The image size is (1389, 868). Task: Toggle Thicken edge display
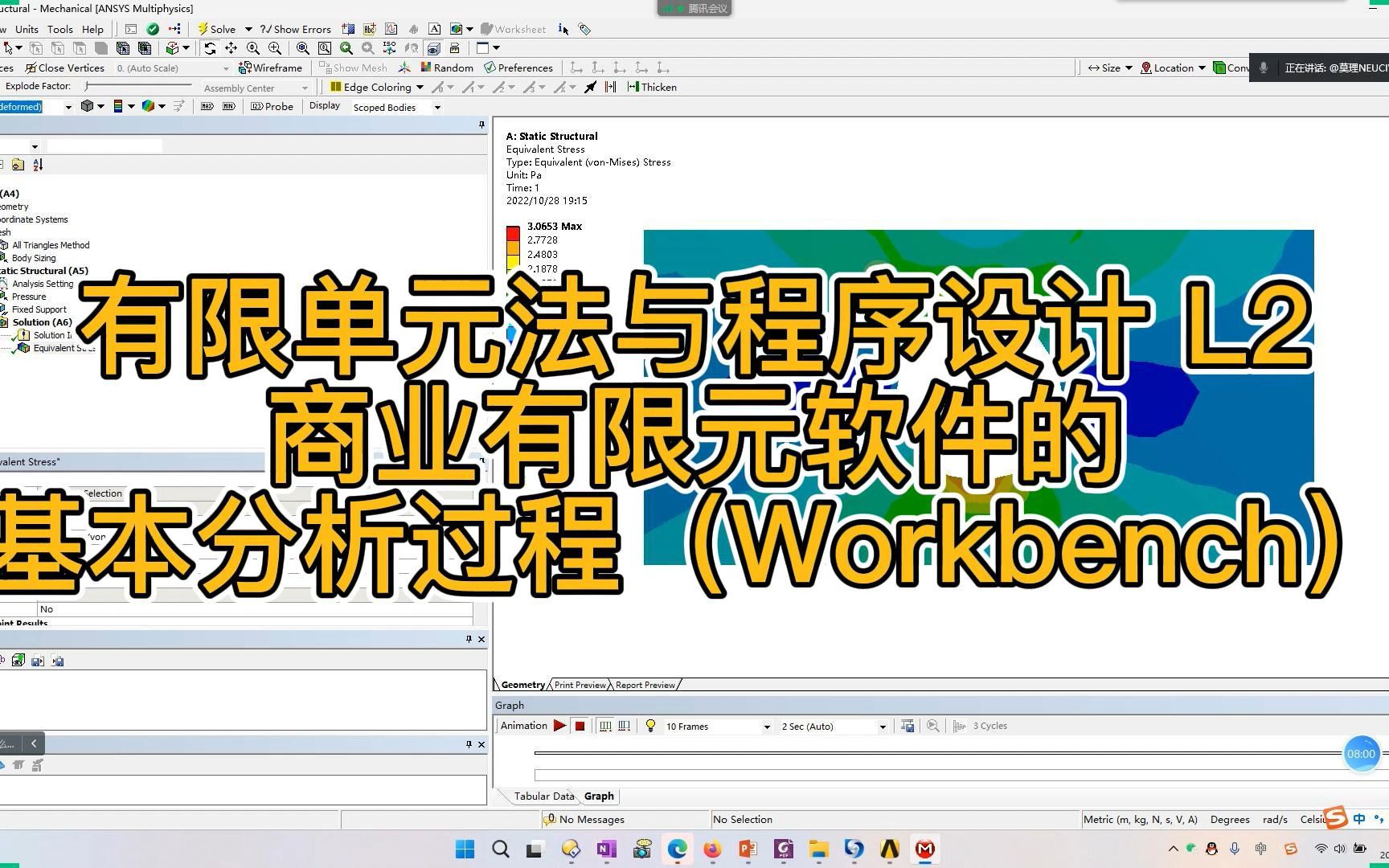pos(652,87)
